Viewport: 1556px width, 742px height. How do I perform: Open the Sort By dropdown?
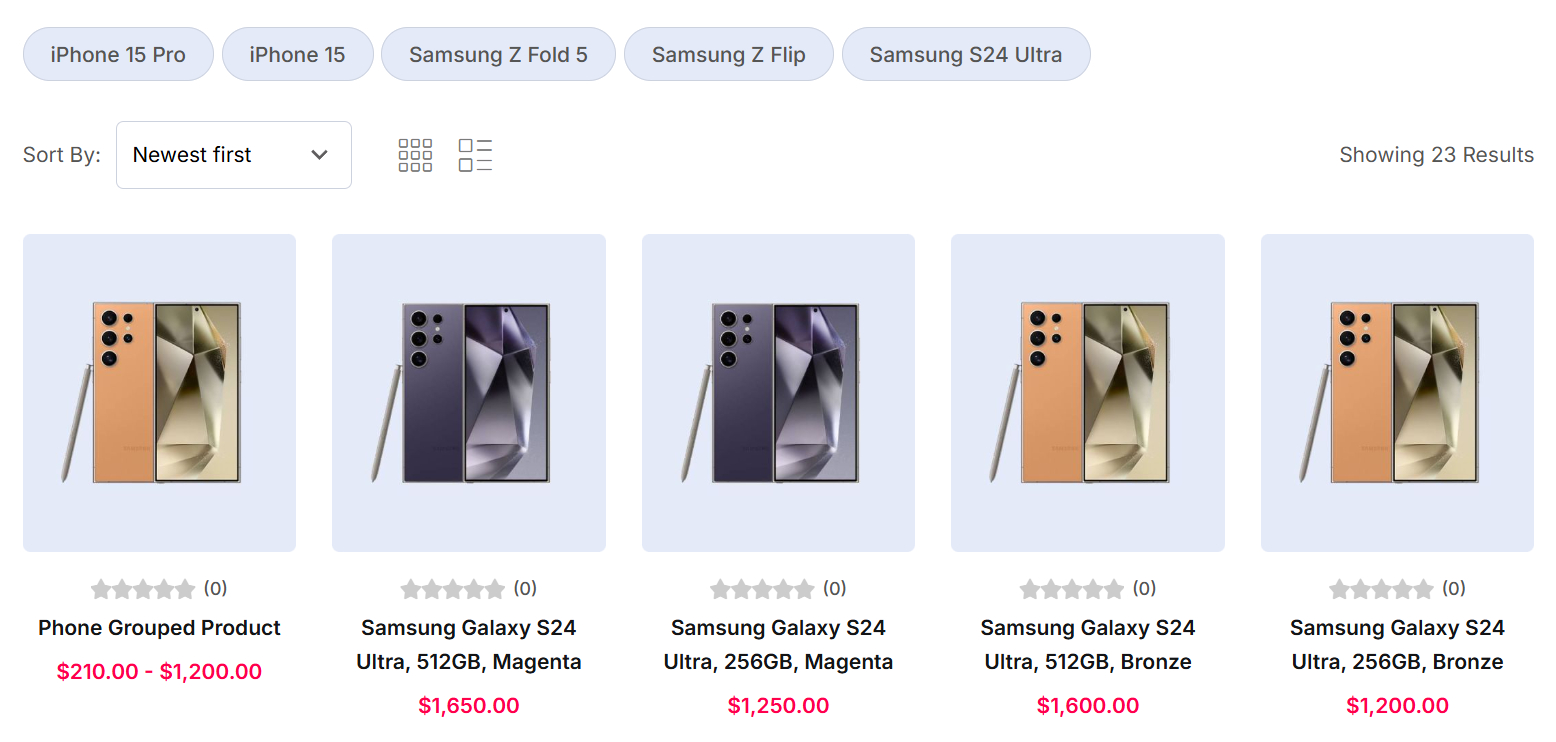coord(233,155)
